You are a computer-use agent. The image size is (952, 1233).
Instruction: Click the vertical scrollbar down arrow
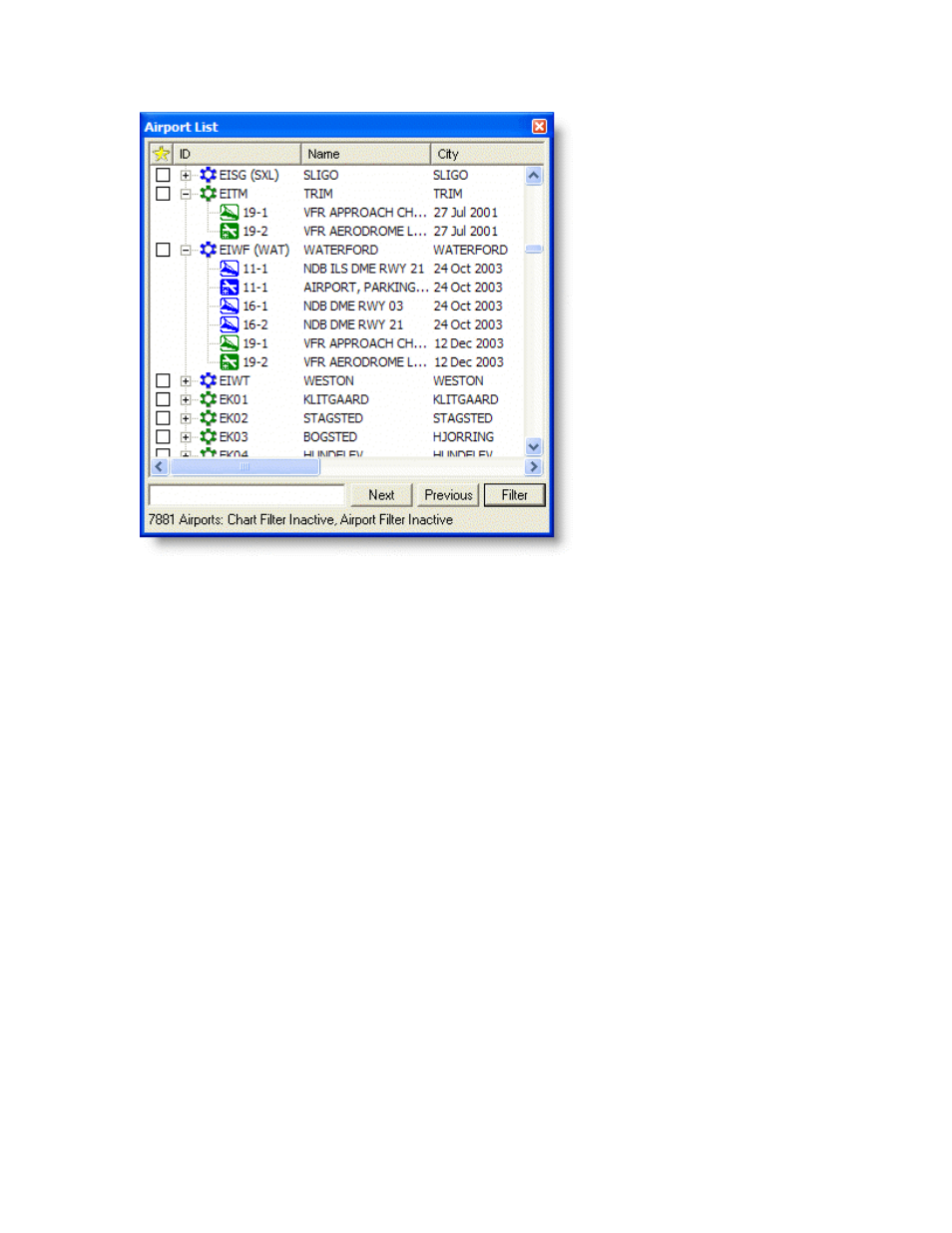click(x=534, y=447)
